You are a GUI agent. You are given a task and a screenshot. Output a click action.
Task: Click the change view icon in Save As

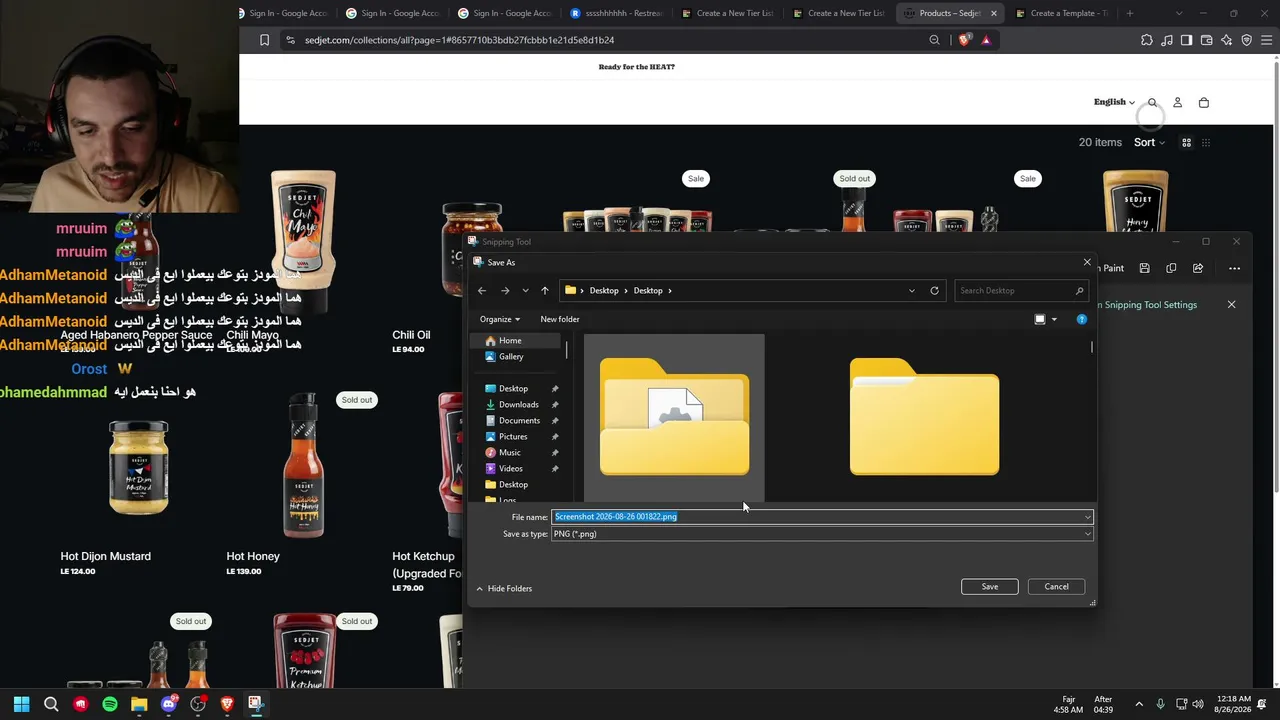pyautogui.click(x=1040, y=320)
